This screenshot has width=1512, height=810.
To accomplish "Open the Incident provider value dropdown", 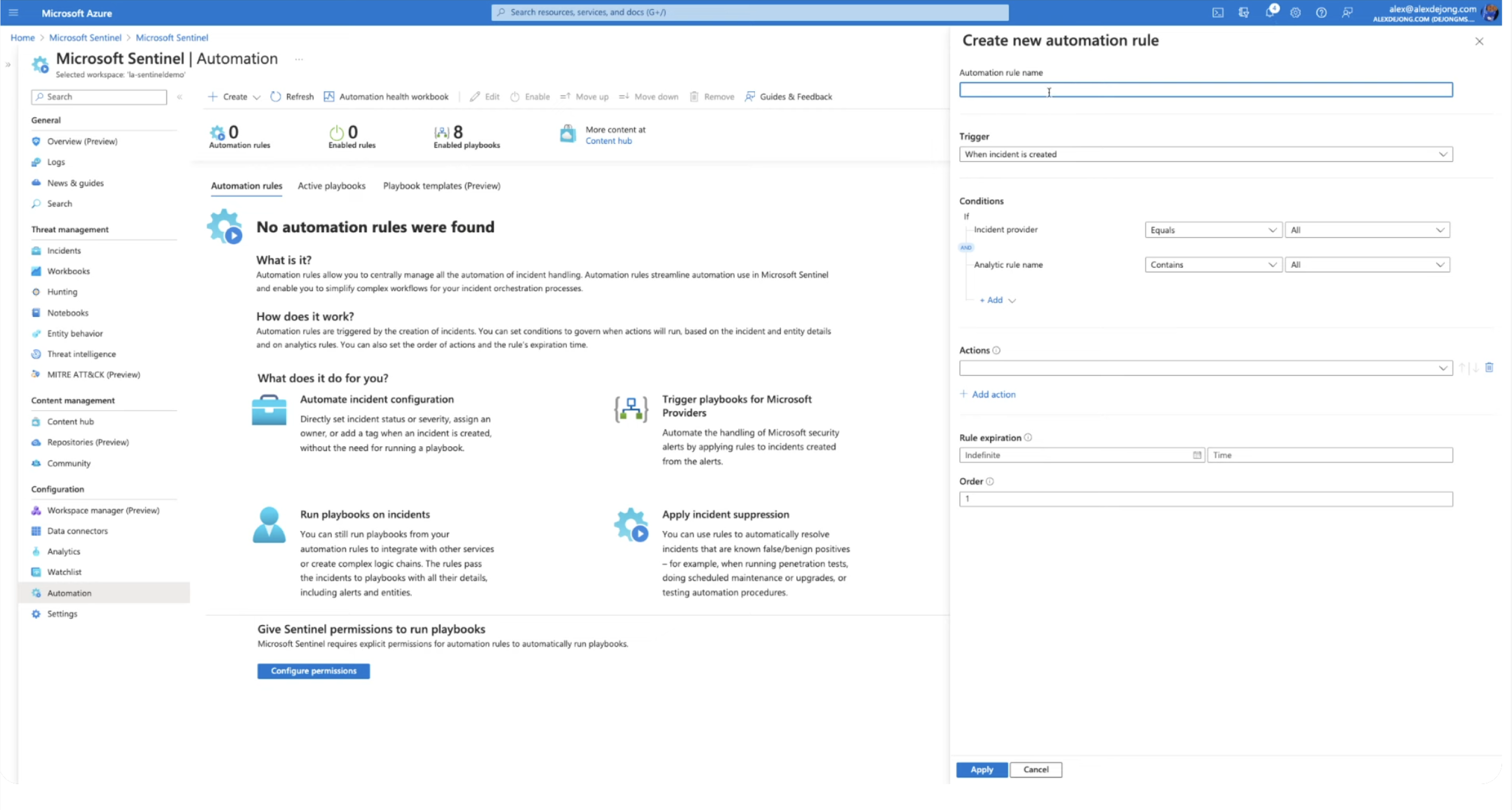I will [x=1367, y=230].
